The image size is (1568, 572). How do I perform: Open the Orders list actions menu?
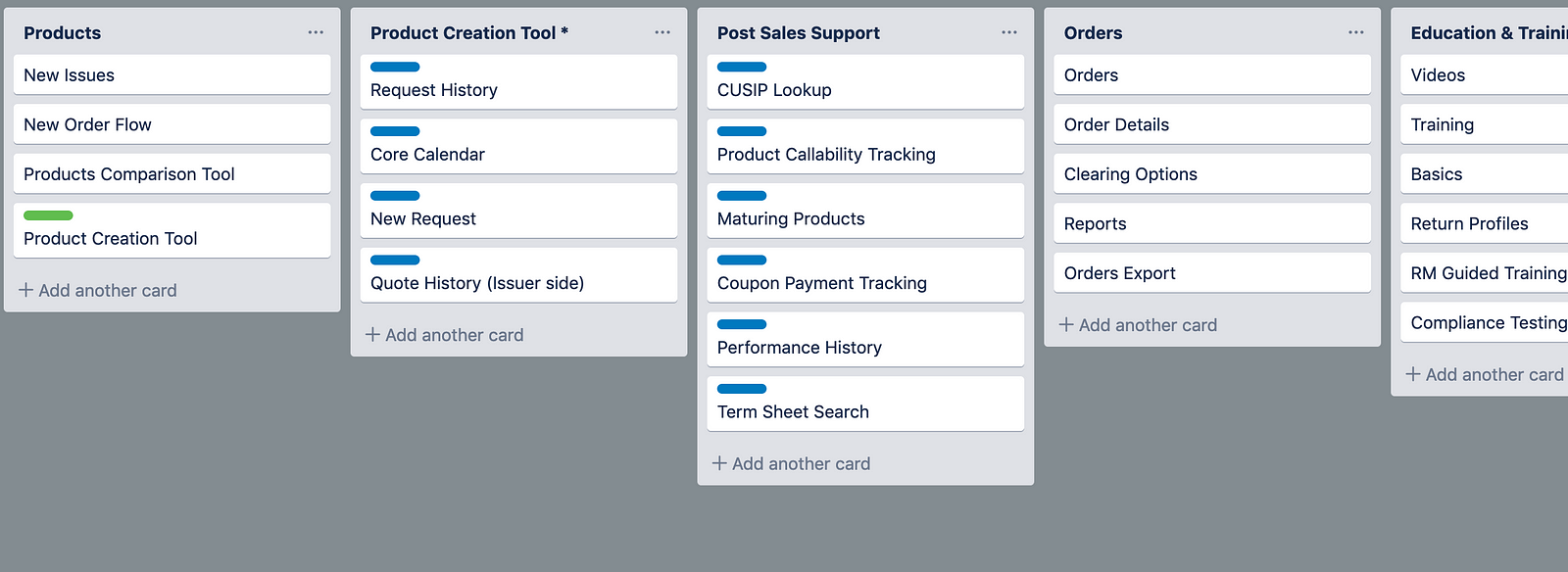tap(1356, 32)
